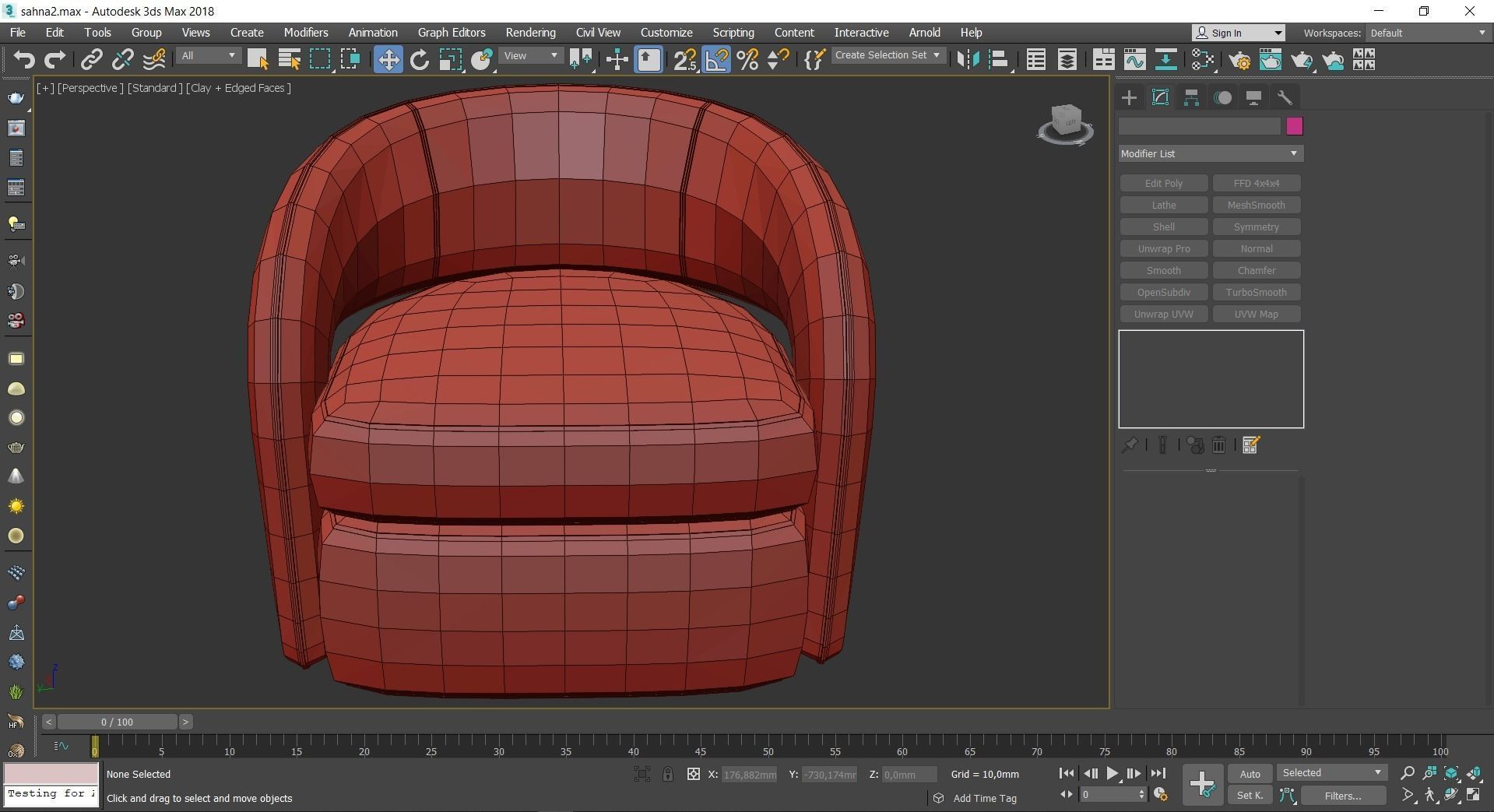Activate the Select and Scale tool
This screenshot has height=812, width=1494.
451,59
